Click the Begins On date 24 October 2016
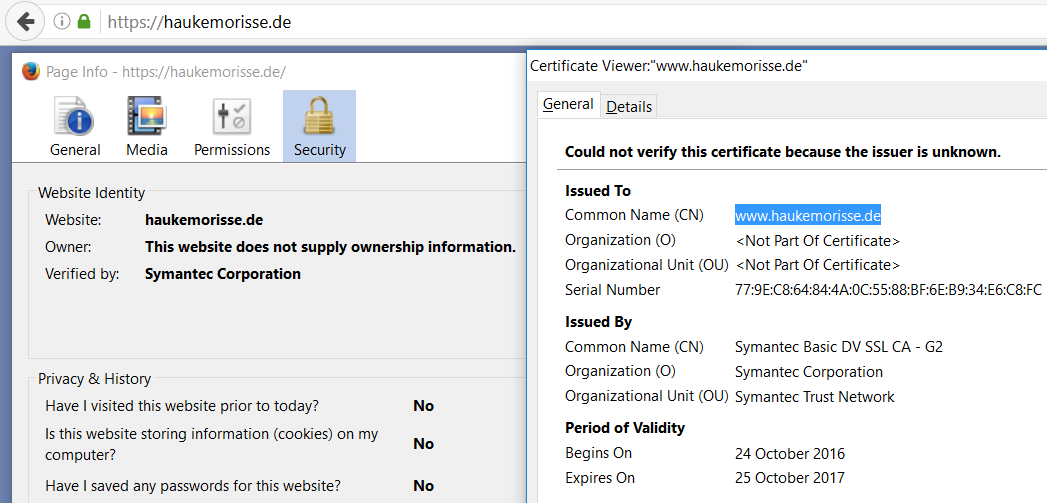This screenshot has height=503, width=1047. pyautogui.click(x=789, y=453)
